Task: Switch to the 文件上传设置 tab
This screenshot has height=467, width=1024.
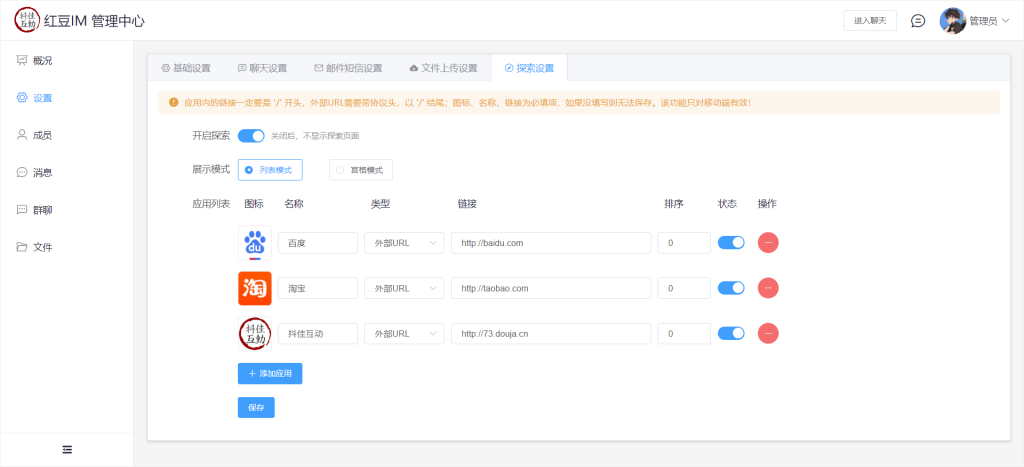Action: [443, 68]
